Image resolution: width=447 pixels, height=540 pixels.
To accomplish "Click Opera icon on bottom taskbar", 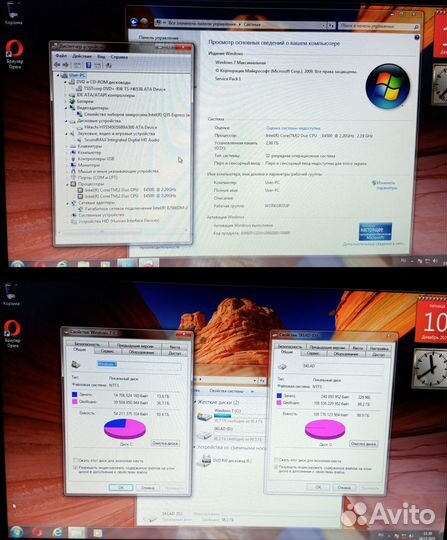I will pyautogui.click(x=38, y=532).
